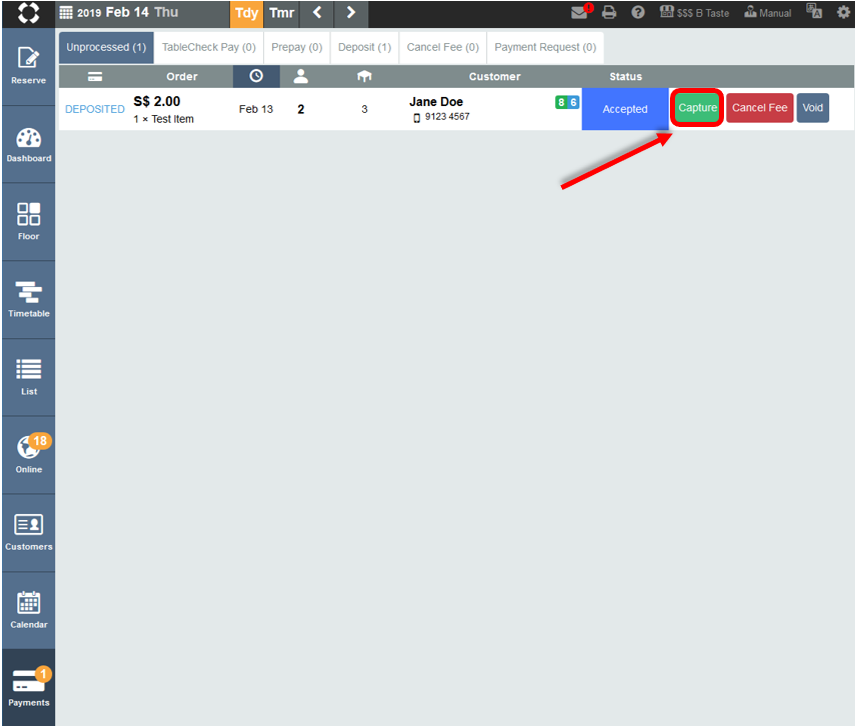The width and height of the screenshot is (859, 728).
Task: Open the help question mark
Action: tap(638, 12)
